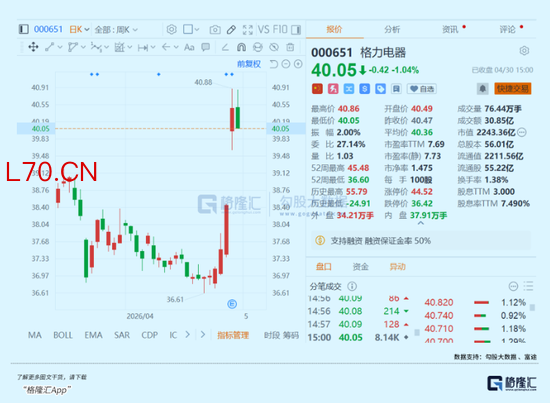Switch to the 资金 tab
Screen dimensions: 550x403
point(360,267)
